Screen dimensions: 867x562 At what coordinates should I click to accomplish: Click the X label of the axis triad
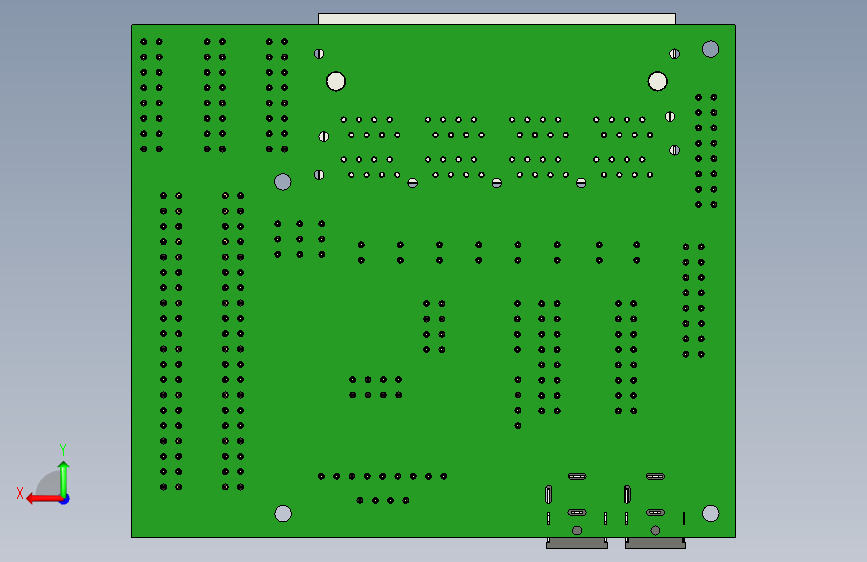pos(20,493)
